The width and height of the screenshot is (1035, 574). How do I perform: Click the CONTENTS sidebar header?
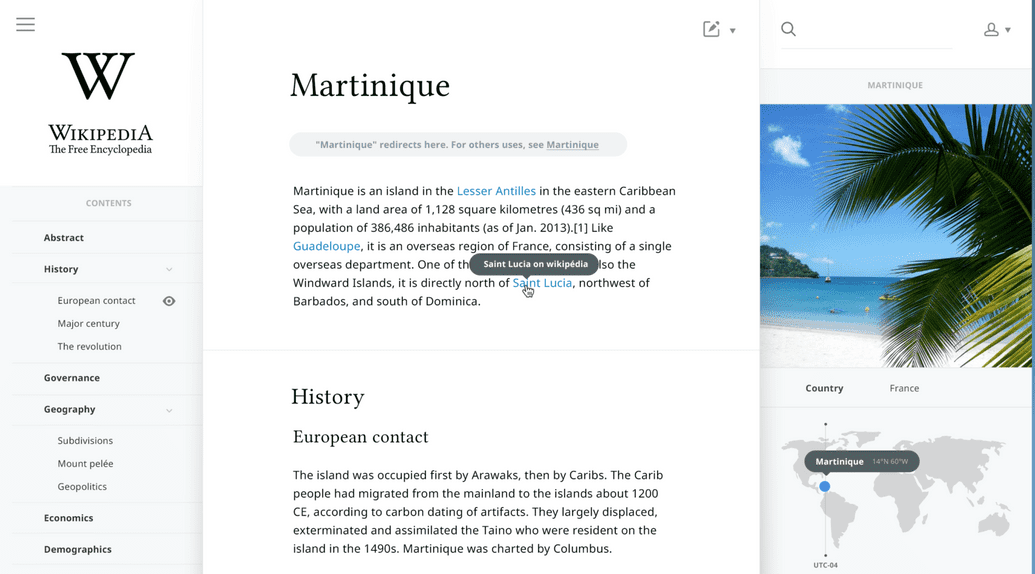(108, 203)
